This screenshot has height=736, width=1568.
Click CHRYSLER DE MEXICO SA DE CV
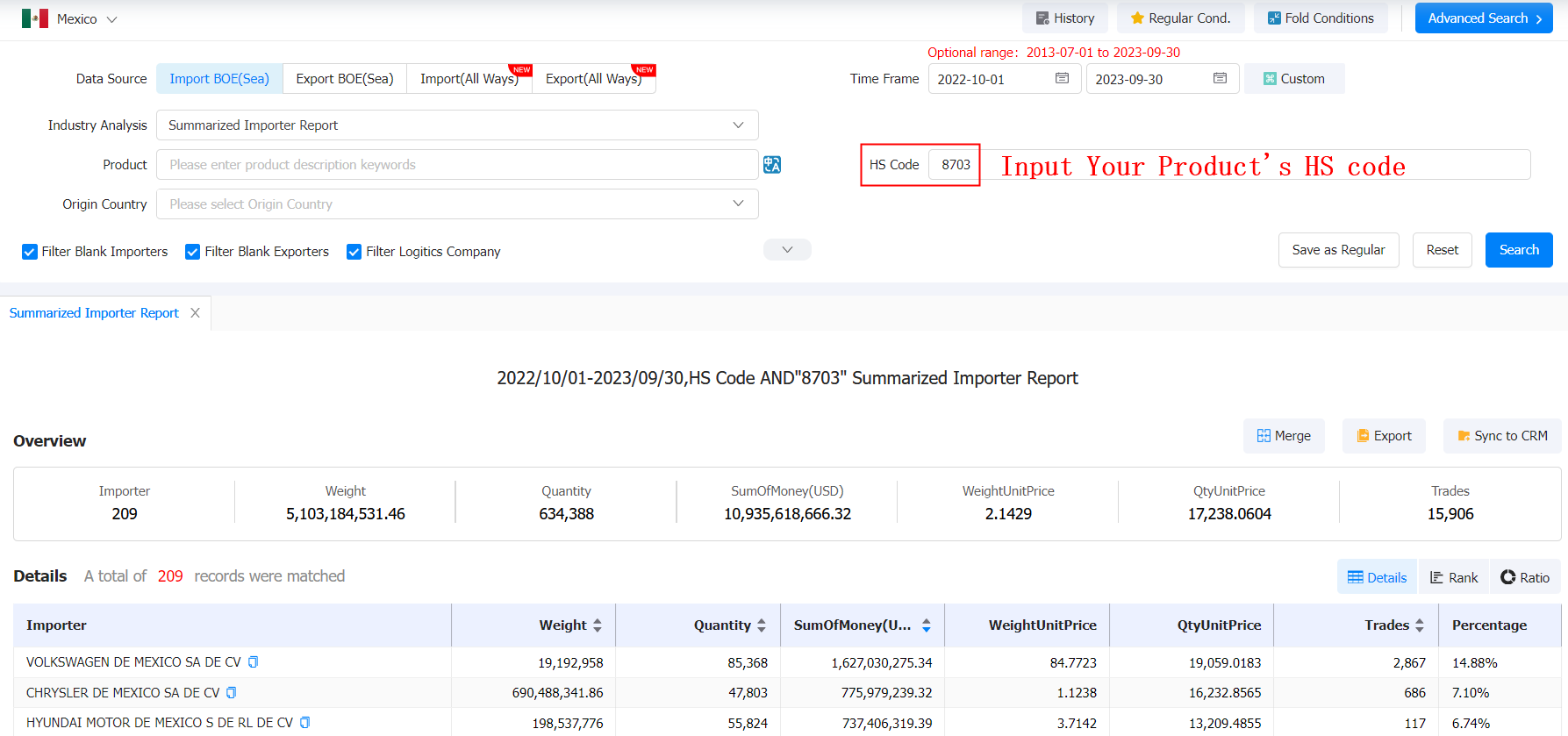coord(123,693)
